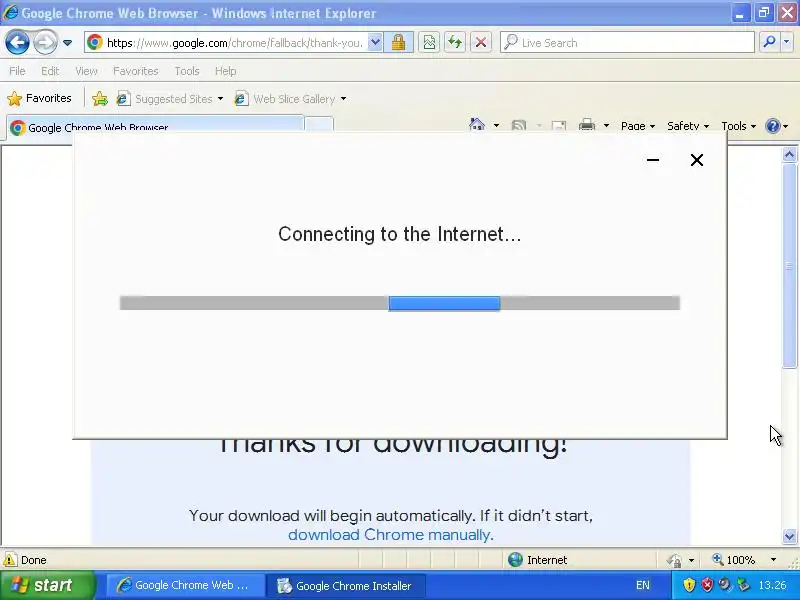The height and width of the screenshot is (600, 800).
Task: Open the Tools menu in the menu bar
Action: [187, 71]
